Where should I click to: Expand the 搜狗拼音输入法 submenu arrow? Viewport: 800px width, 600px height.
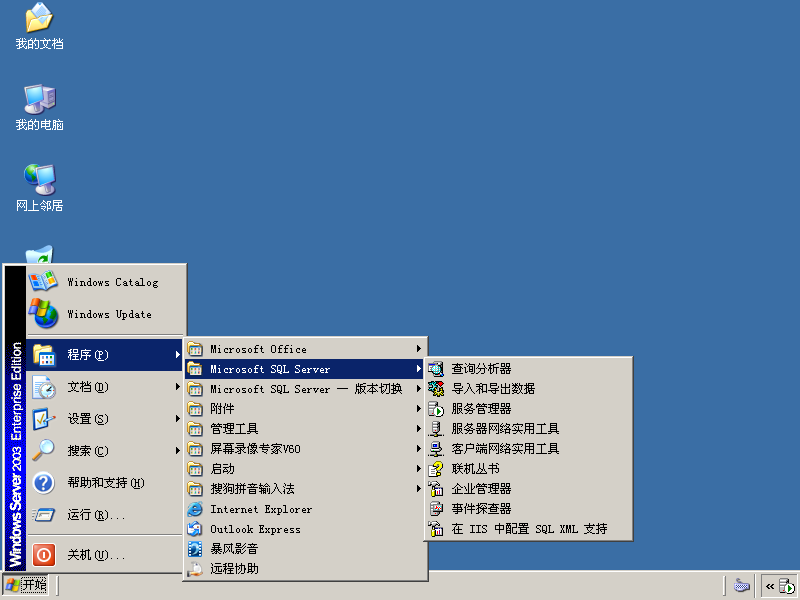coord(418,489)
